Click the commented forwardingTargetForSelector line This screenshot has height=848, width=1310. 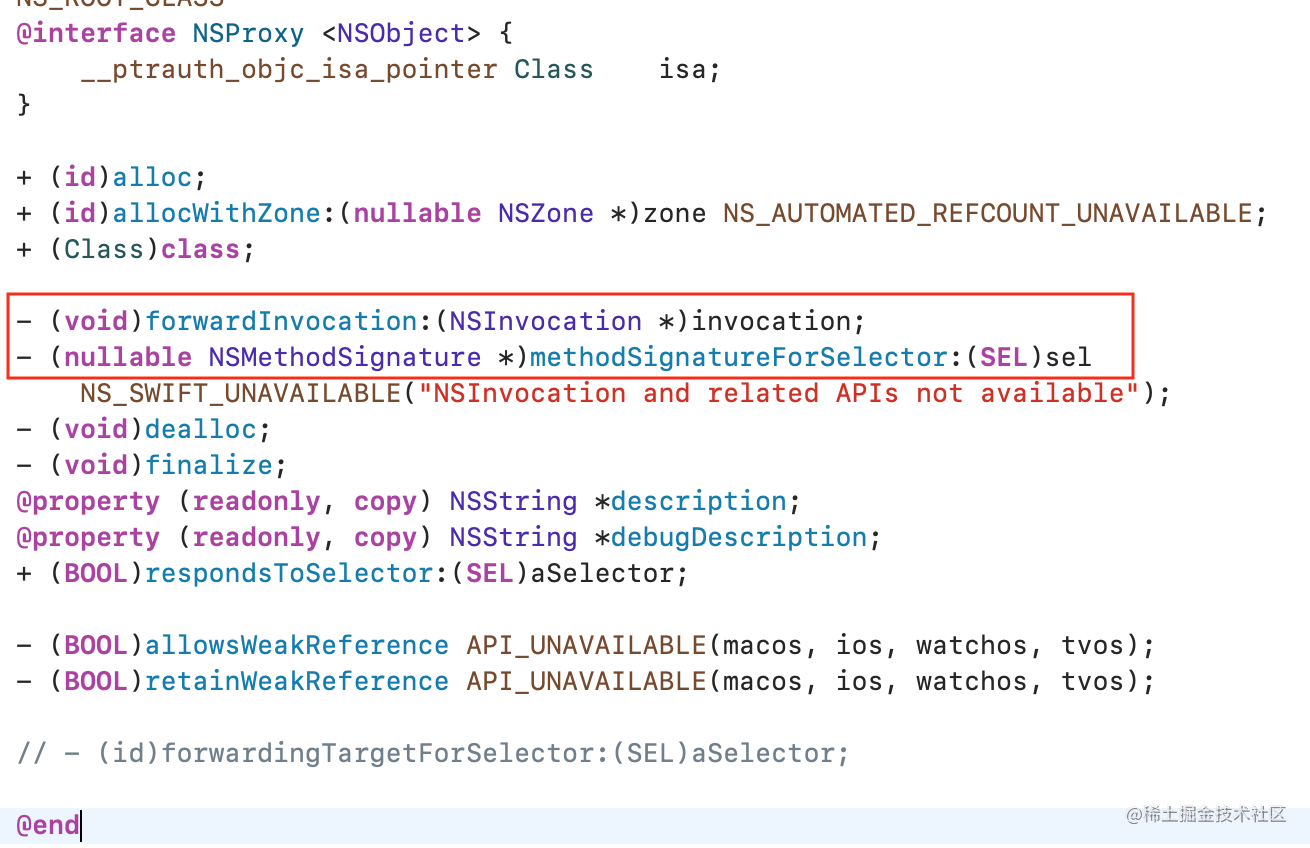pyautogui.click(x=433, y=753)
